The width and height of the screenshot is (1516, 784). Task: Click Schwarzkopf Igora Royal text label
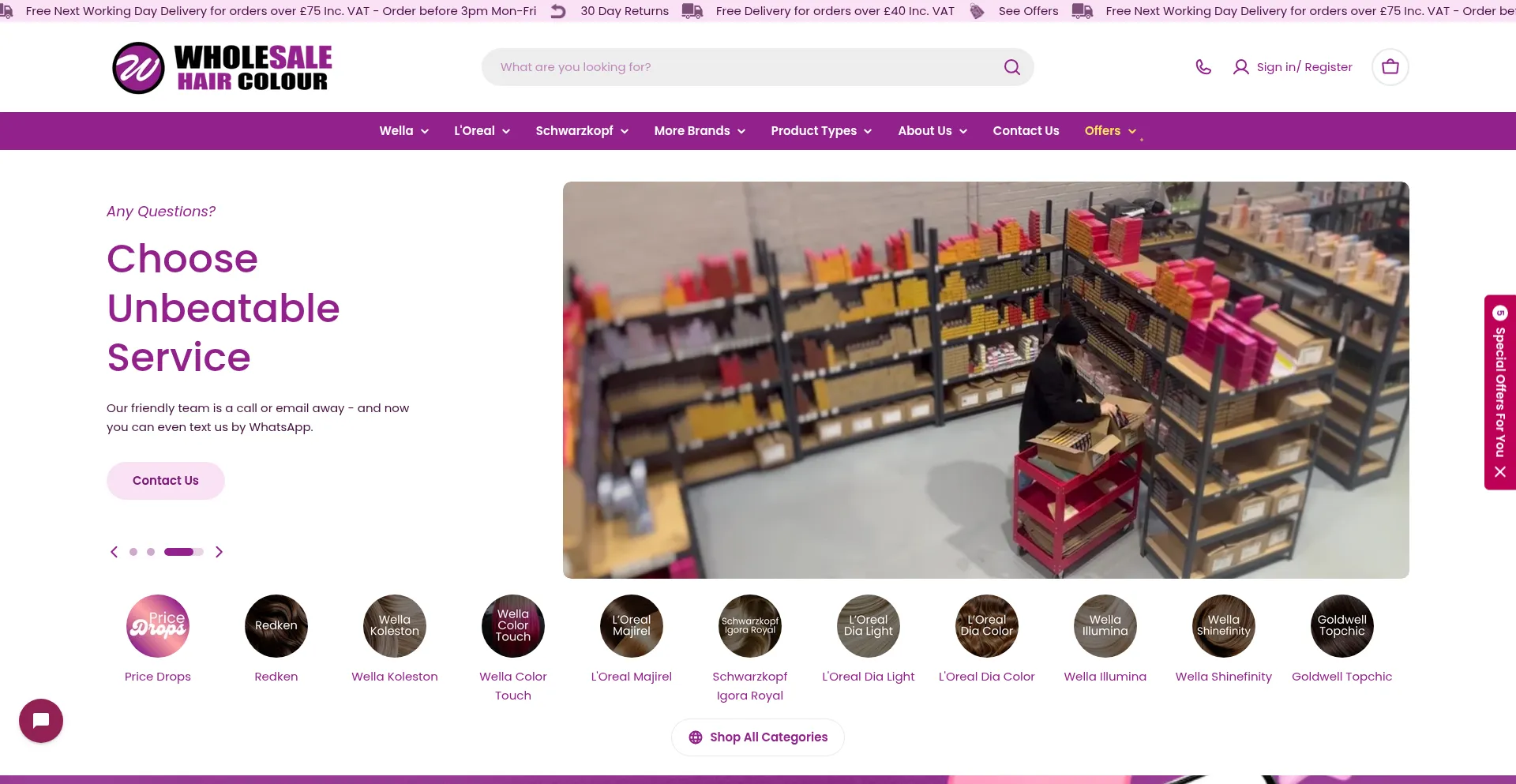coord(750,686)
